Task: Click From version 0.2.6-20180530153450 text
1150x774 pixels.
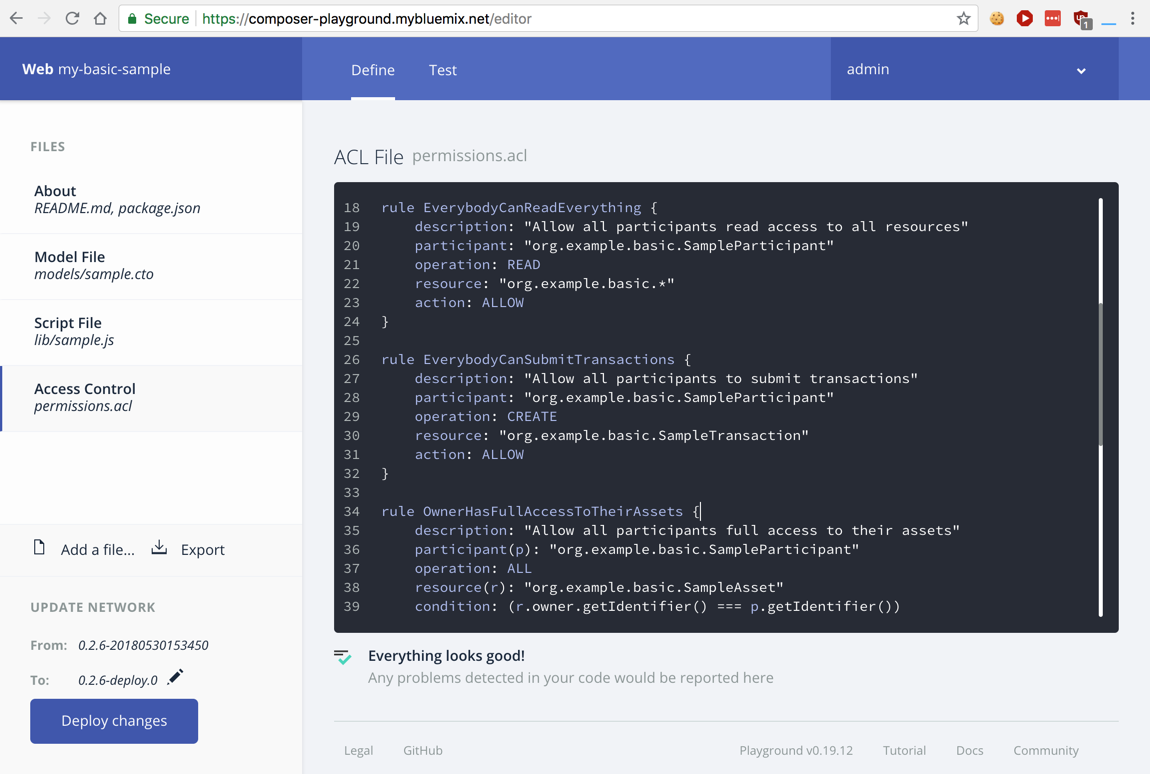Action: [x=143, y=646]
